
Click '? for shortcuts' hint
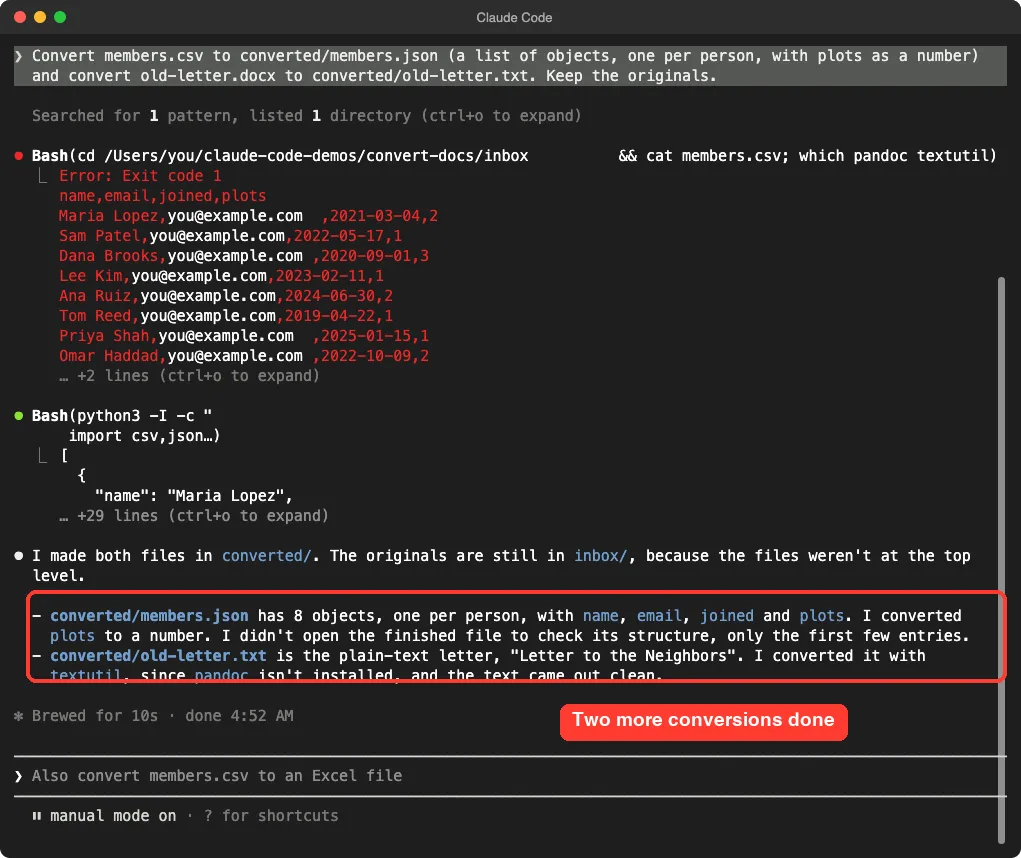271,816
